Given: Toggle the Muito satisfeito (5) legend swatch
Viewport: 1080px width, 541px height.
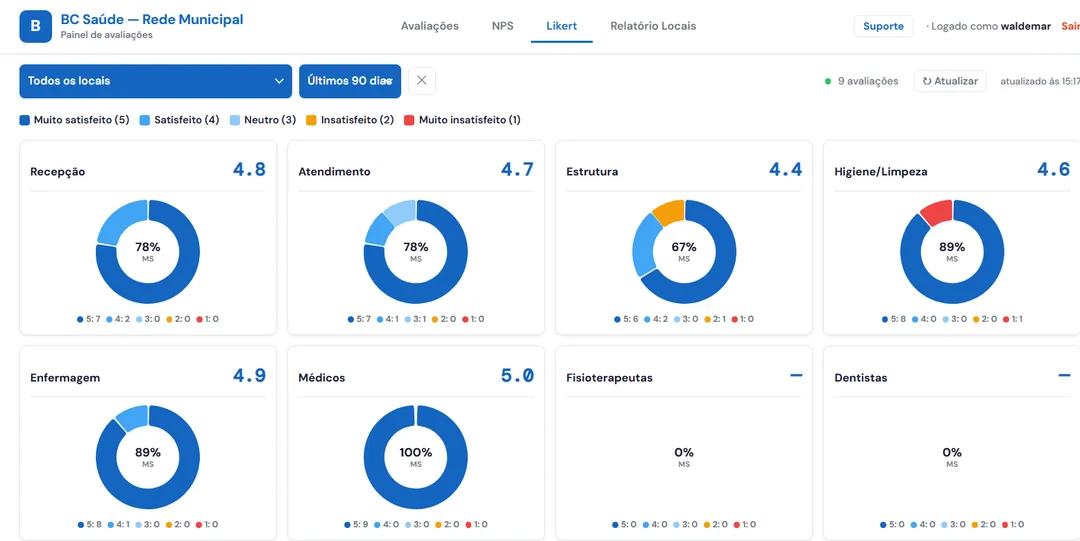Looking at the screenshot, I should pos(25,120).
